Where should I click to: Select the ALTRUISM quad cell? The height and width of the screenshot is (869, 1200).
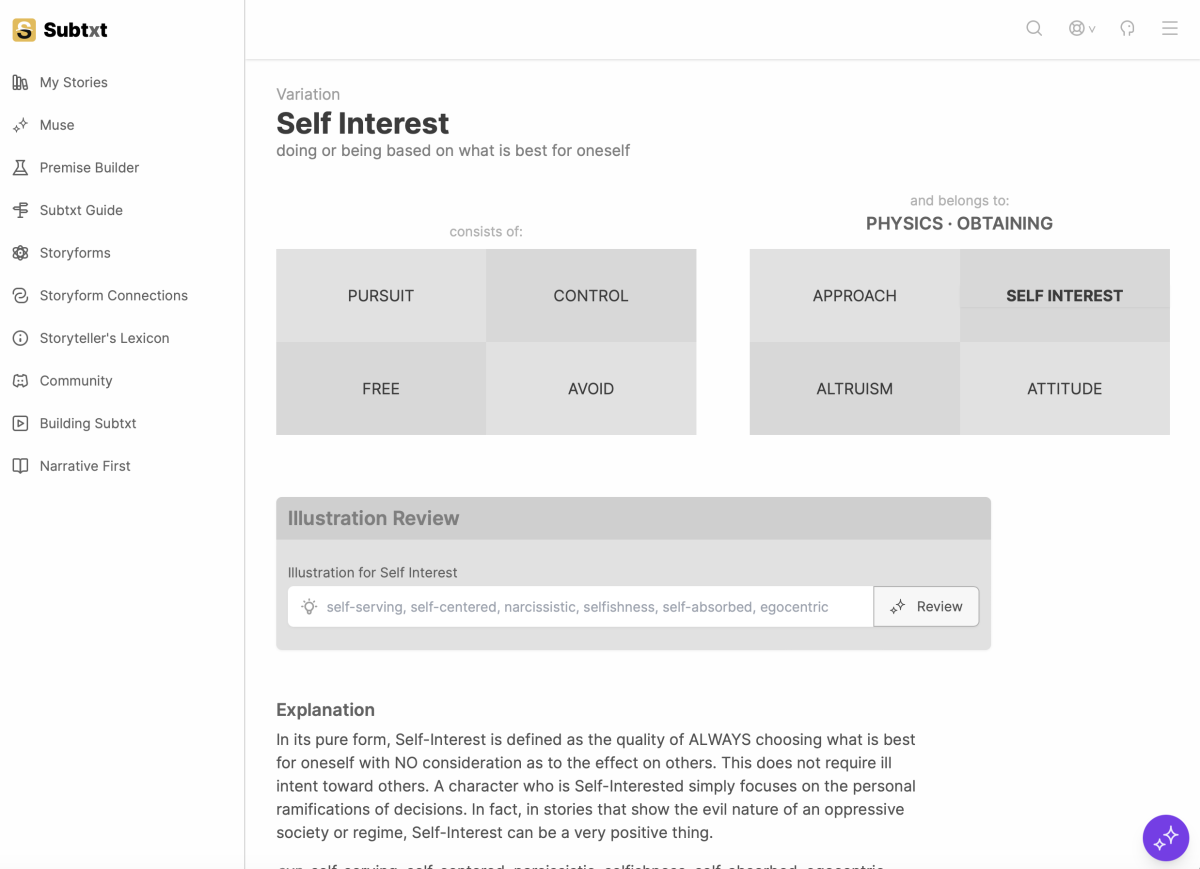pos(854,388)
